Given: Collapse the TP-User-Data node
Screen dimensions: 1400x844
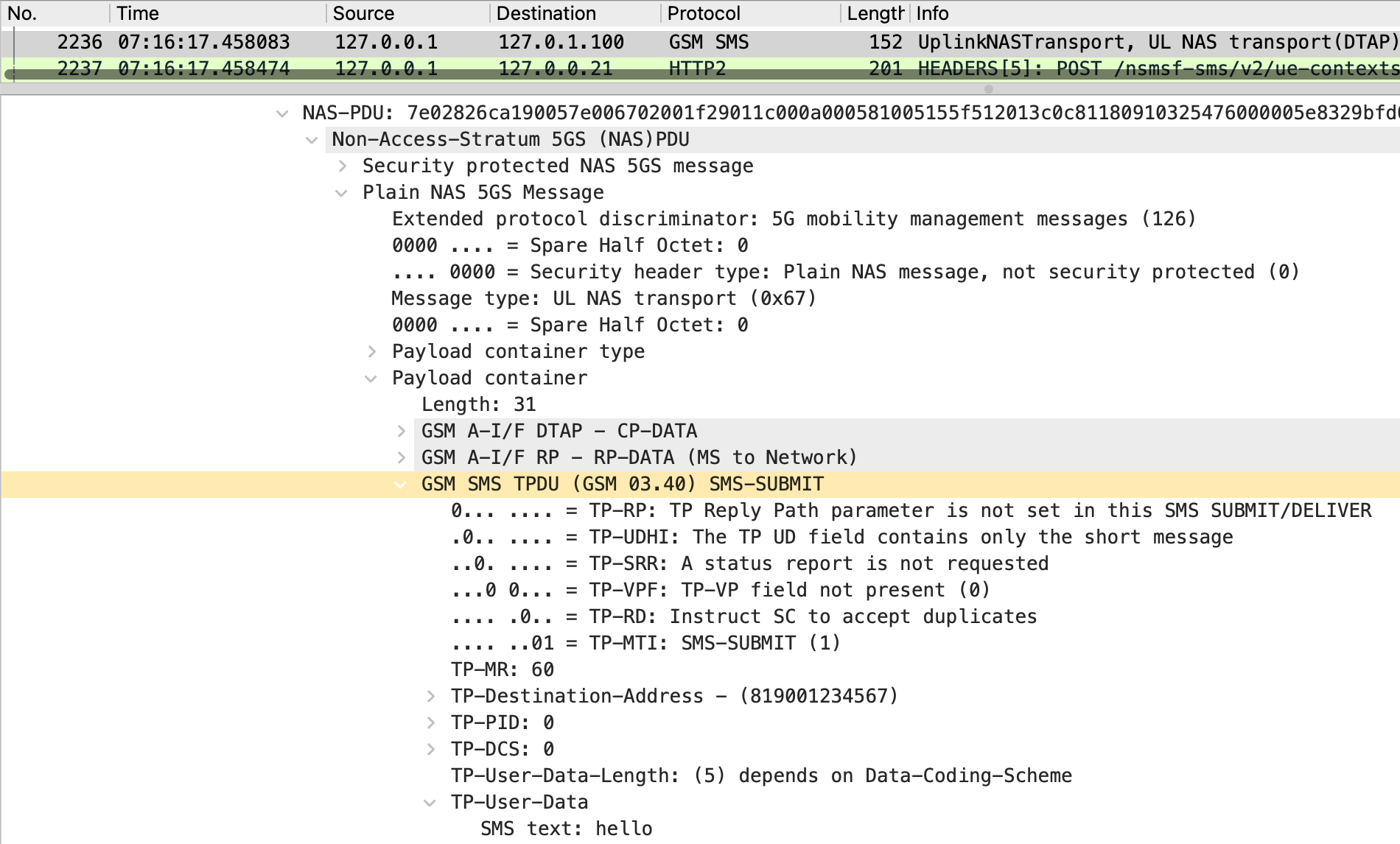Looking at the screenshot, I should tap(430, 803).
